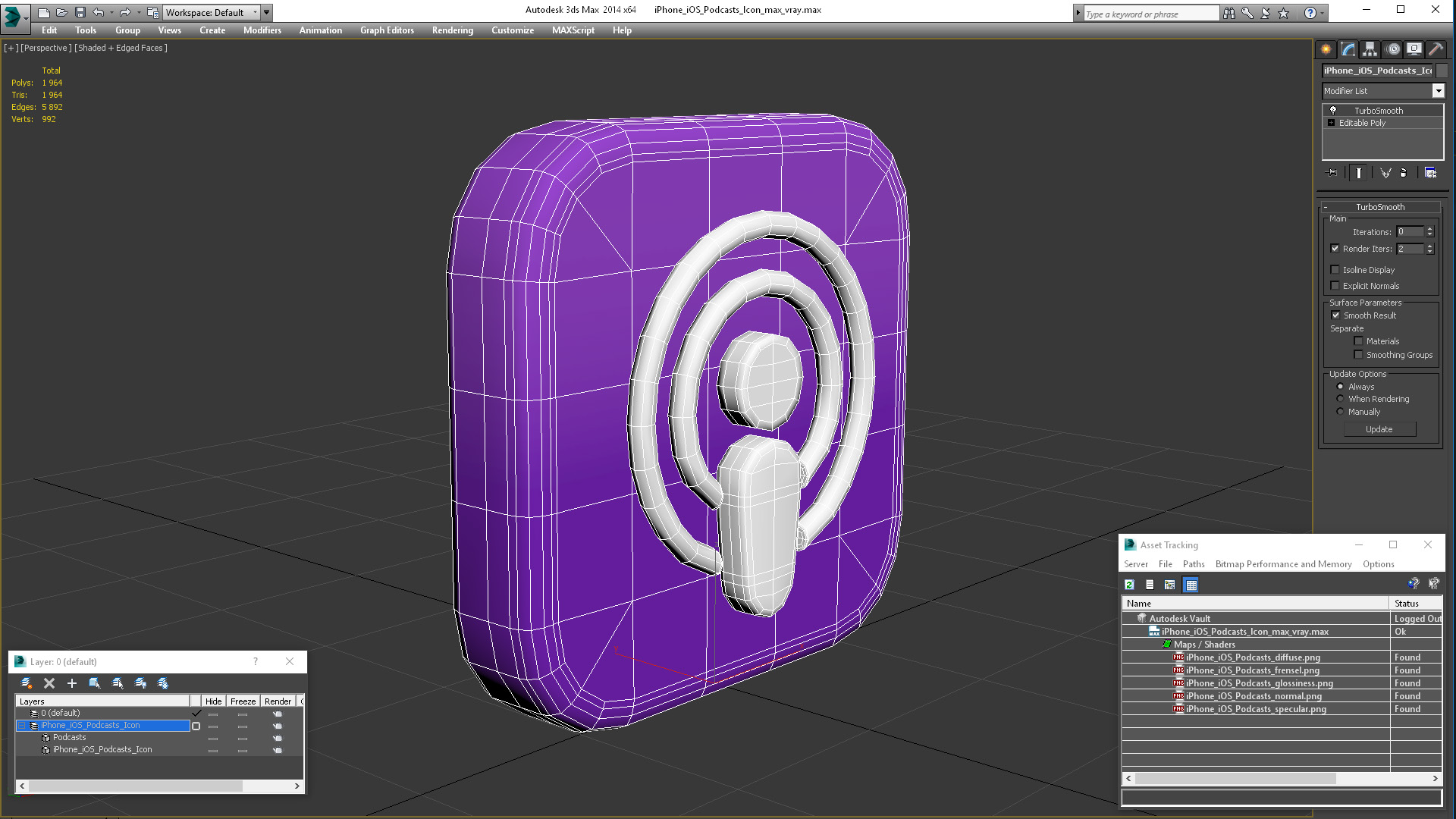This screenshot has height=819, width=1456.
Task: Open the Display command panel tab
Action: coord(1414,49)
